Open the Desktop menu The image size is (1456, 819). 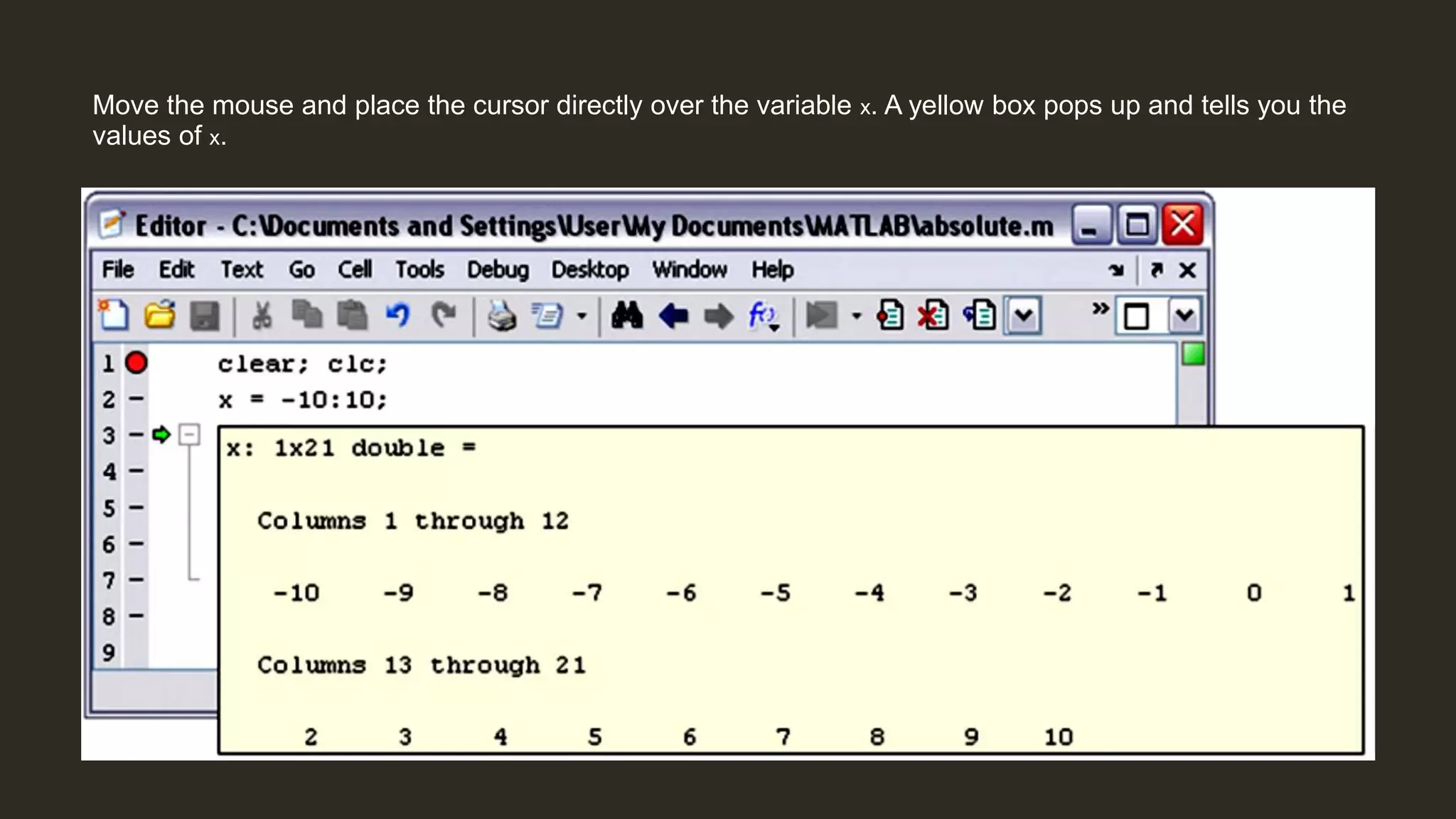coord(590,270)
